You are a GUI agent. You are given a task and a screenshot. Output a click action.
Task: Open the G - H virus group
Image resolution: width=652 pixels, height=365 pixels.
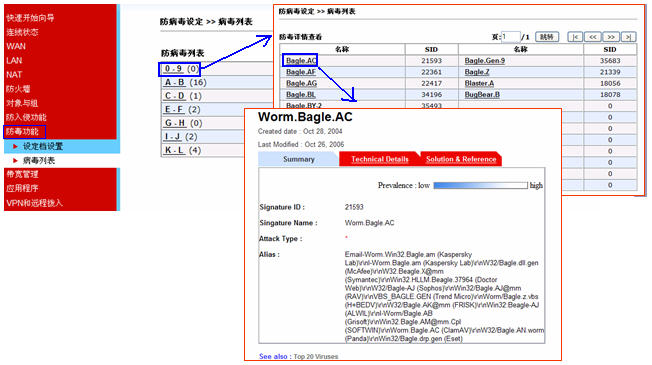[x=175, y=123]
